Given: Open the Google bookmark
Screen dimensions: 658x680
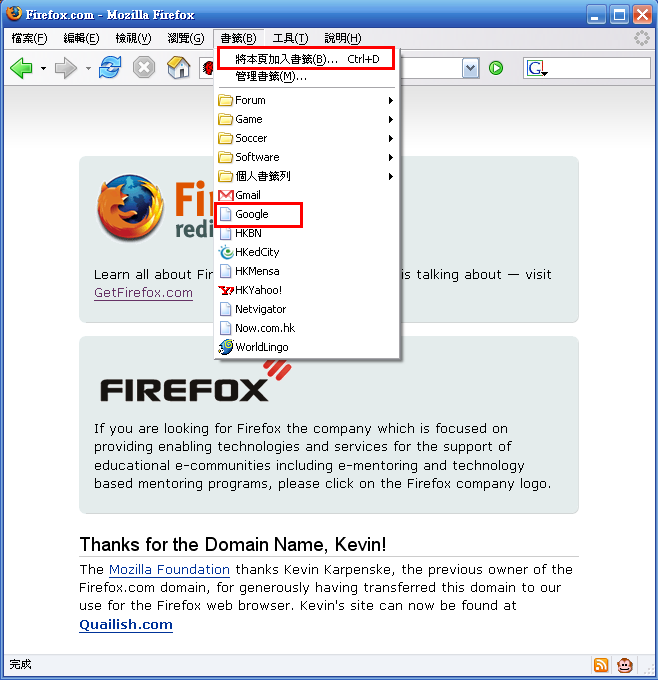Looking at the screenshot, I should 307,214.
